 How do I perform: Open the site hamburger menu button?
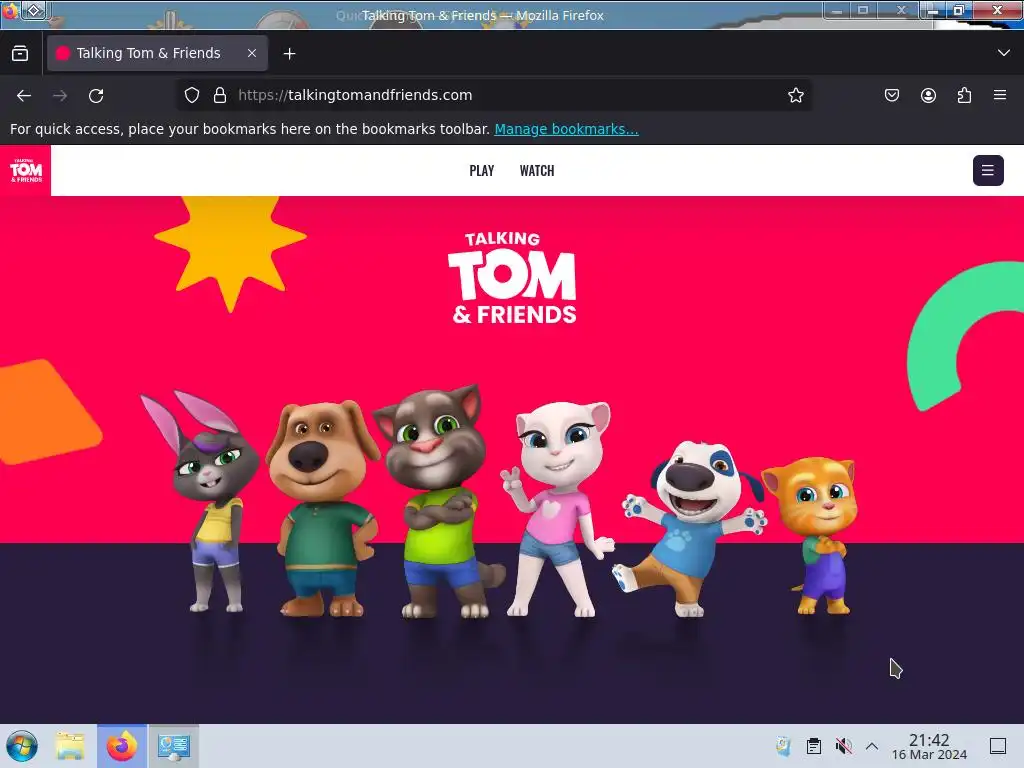[988, 170]
